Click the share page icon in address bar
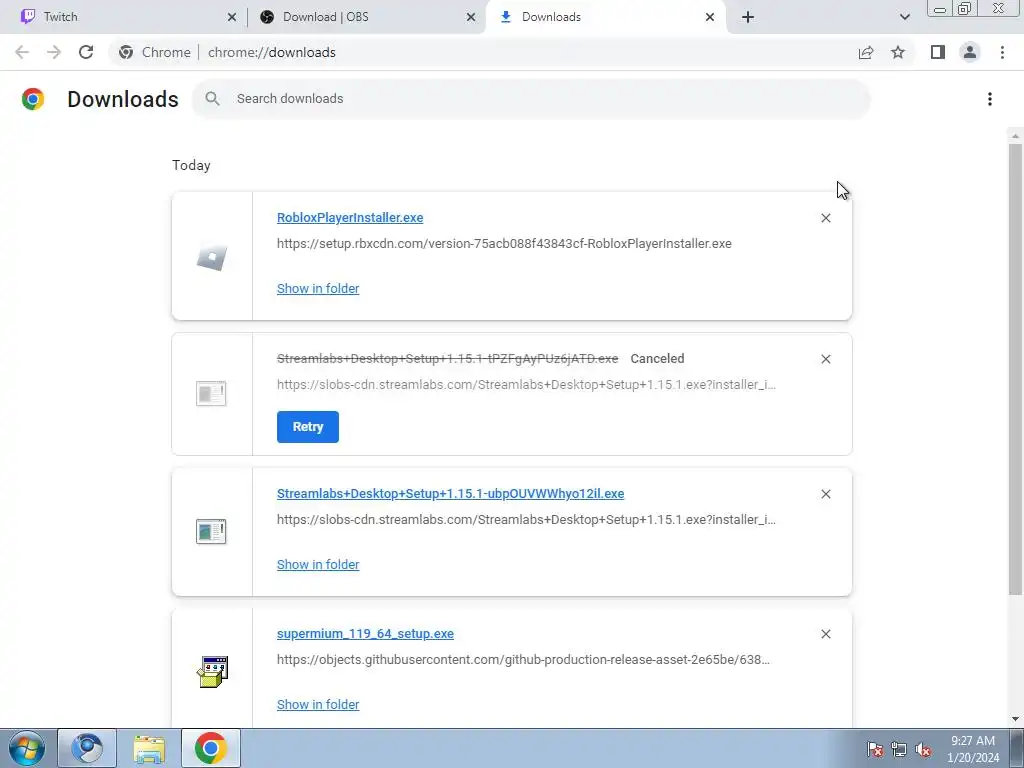Image resolution: width=1024 pixels, height=768 pixels. pyautogui.click(x=866, y=52)
